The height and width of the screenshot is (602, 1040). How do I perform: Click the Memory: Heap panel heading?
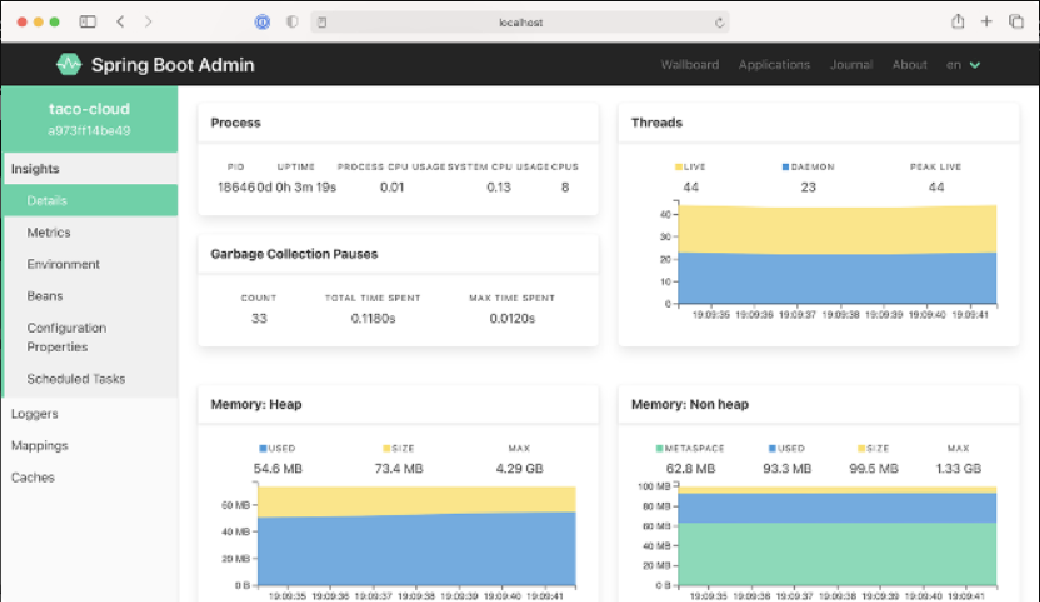coord(256,404)
